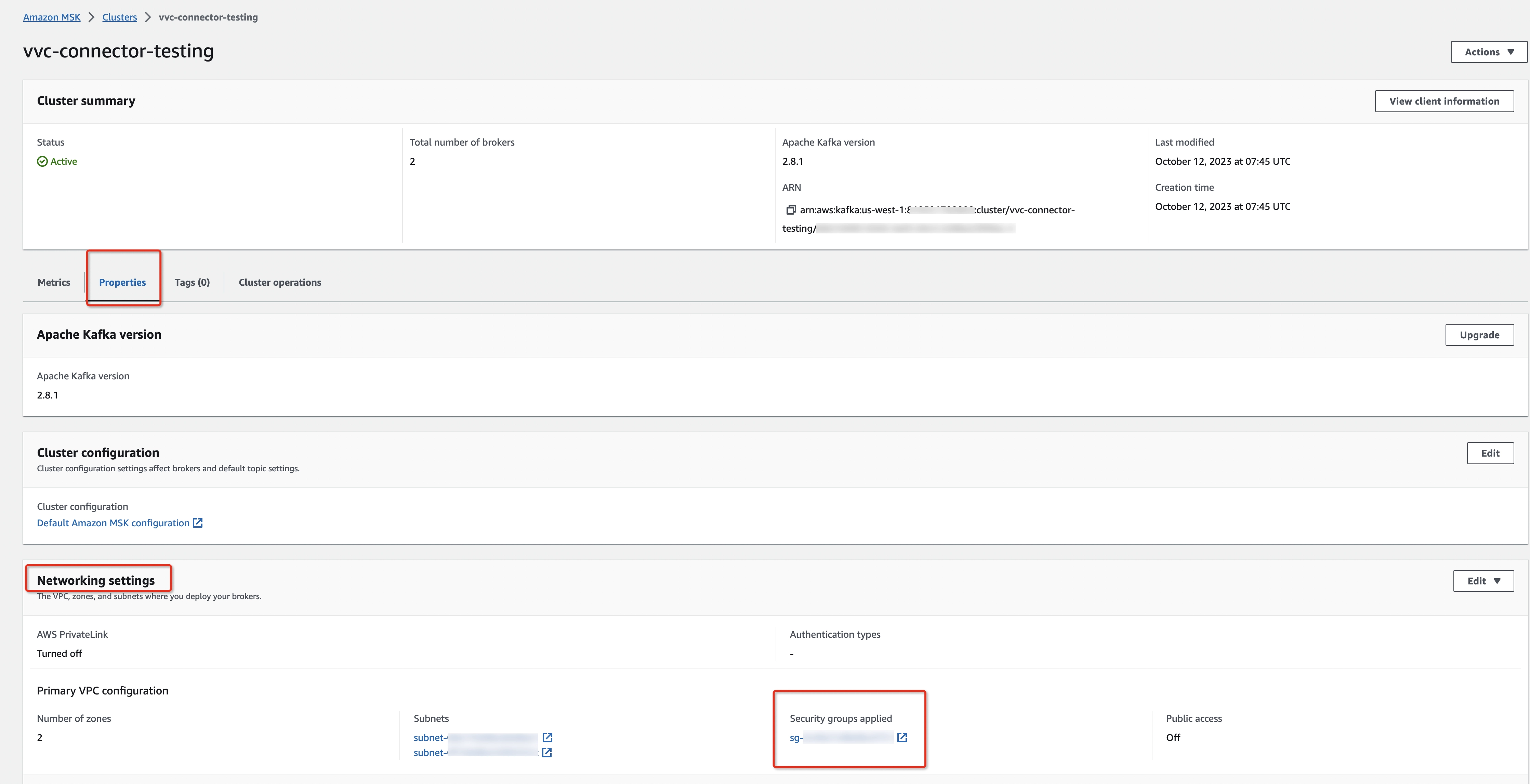Open Default Amazon MSK configuration link
Image resolution: width=1530 pixels, height=784 pixels.
pyautogui.click(x=119, y=523)
